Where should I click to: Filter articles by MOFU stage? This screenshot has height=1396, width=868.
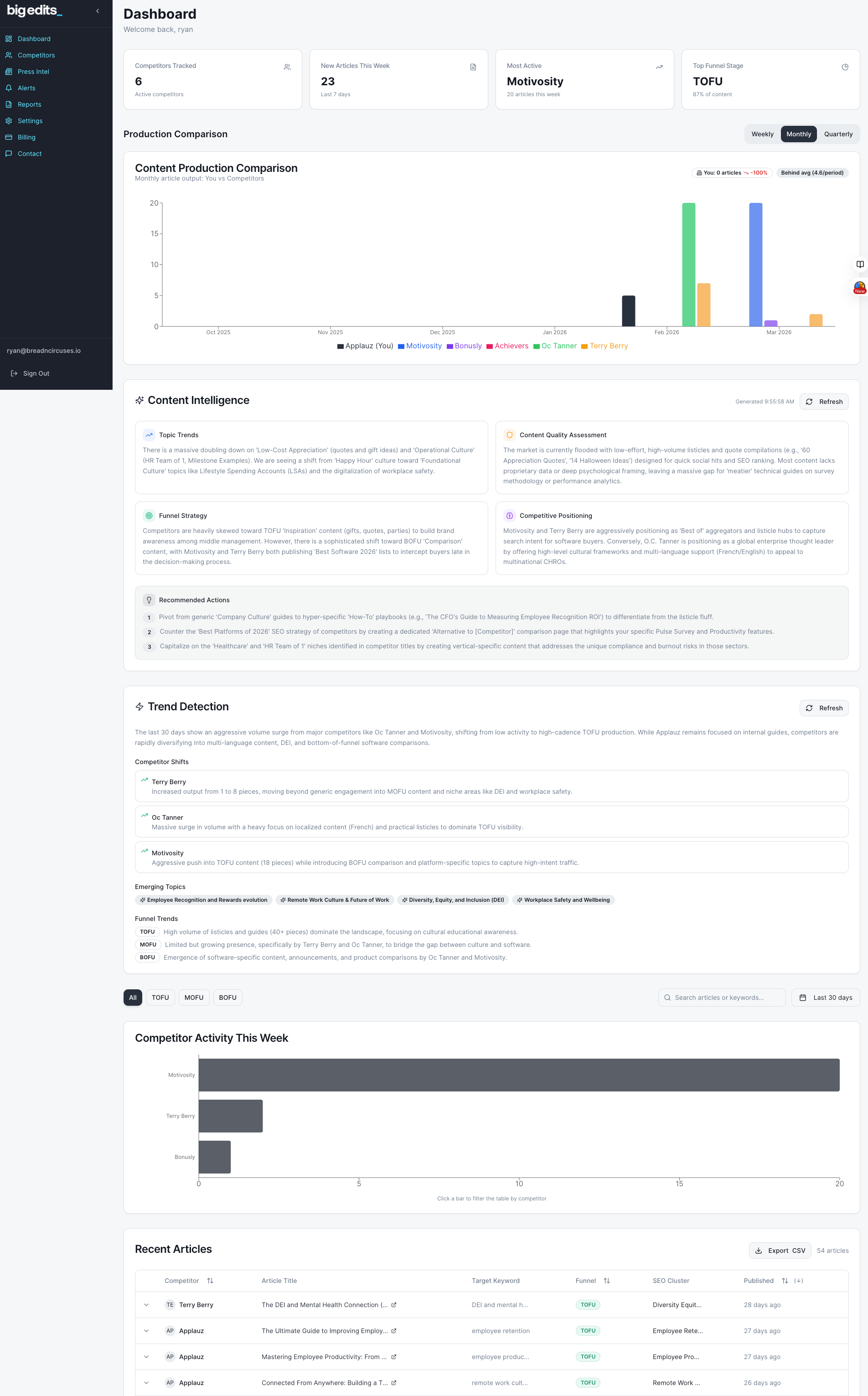click(x=194, y=998)
